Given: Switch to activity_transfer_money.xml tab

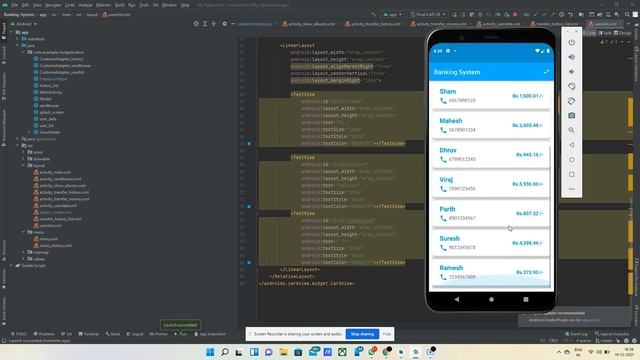Looking at the screenshot, I should 439,24.
